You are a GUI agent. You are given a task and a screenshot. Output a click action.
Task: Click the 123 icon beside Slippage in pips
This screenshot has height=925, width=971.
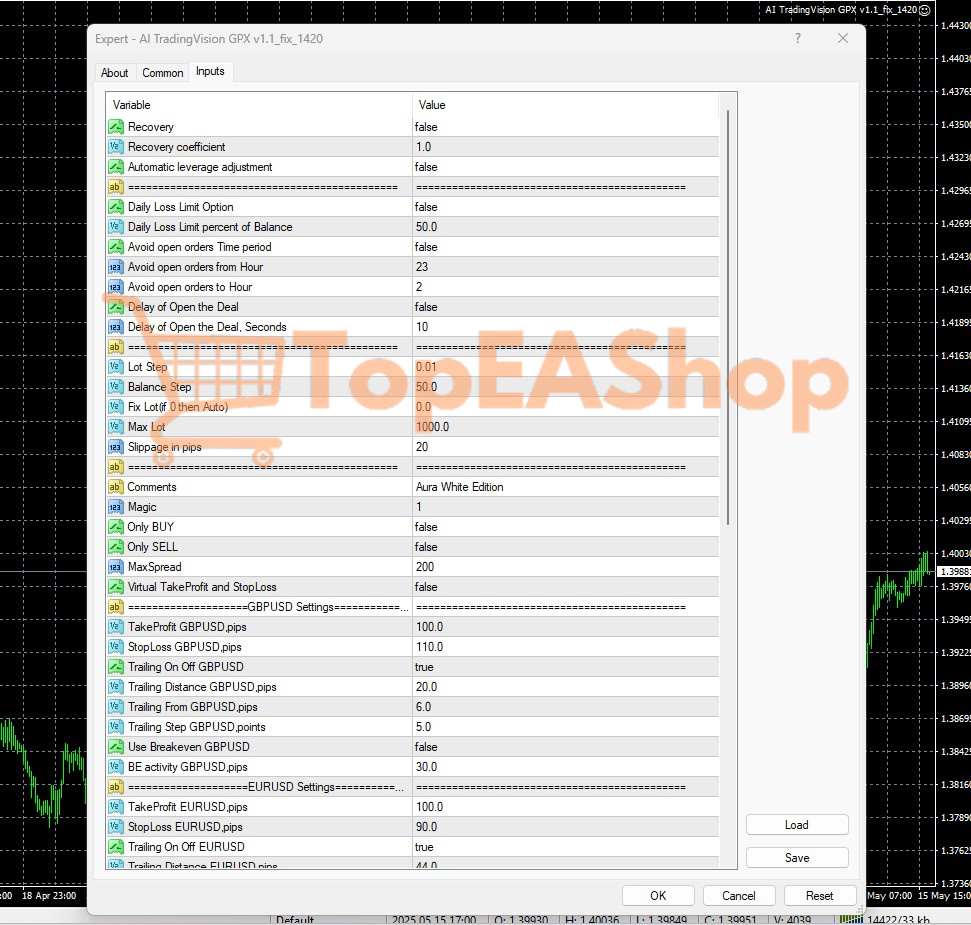116,447
